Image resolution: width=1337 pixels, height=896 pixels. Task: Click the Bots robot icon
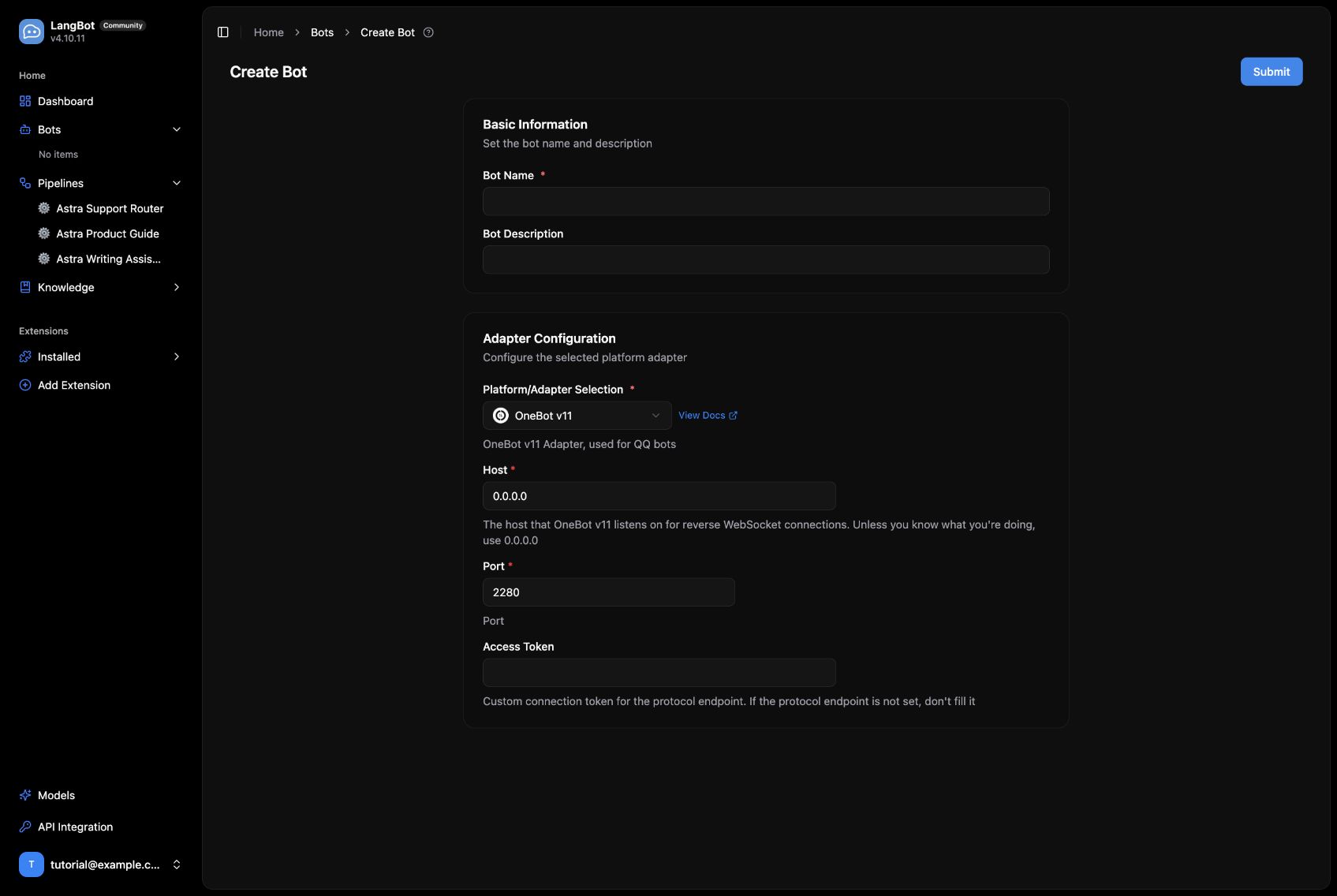(25, 129)
